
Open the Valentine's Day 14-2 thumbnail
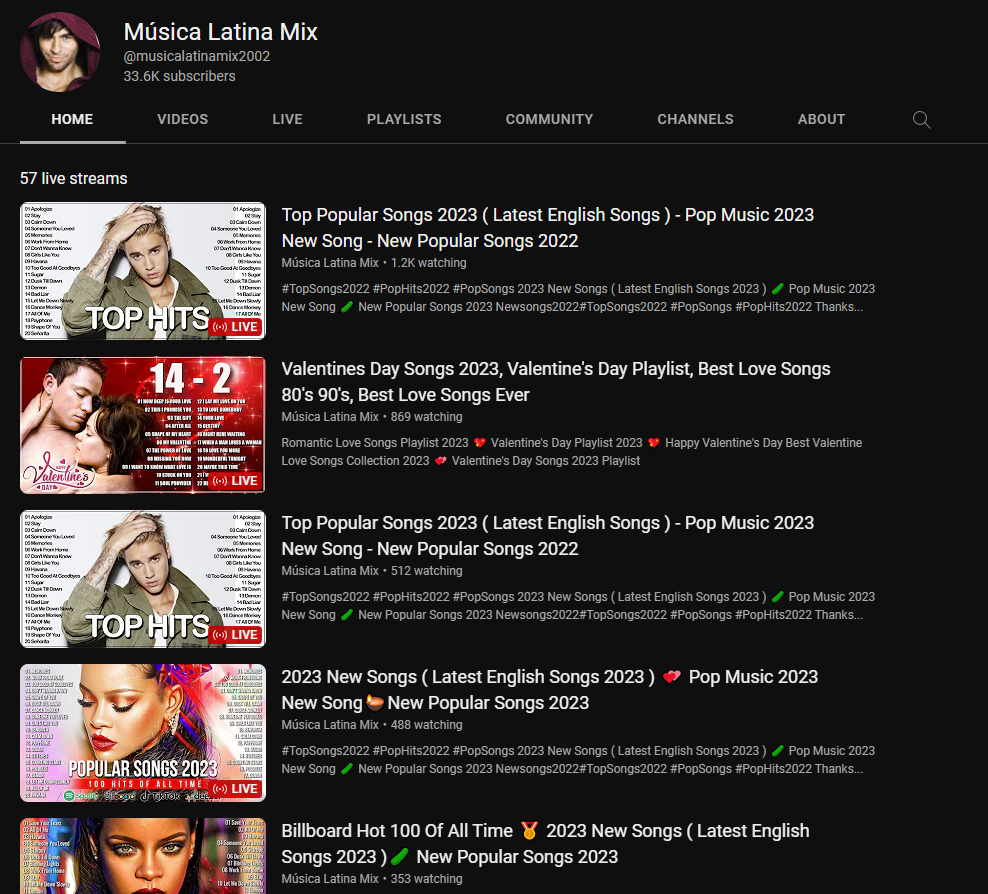(x=143, y=425)
